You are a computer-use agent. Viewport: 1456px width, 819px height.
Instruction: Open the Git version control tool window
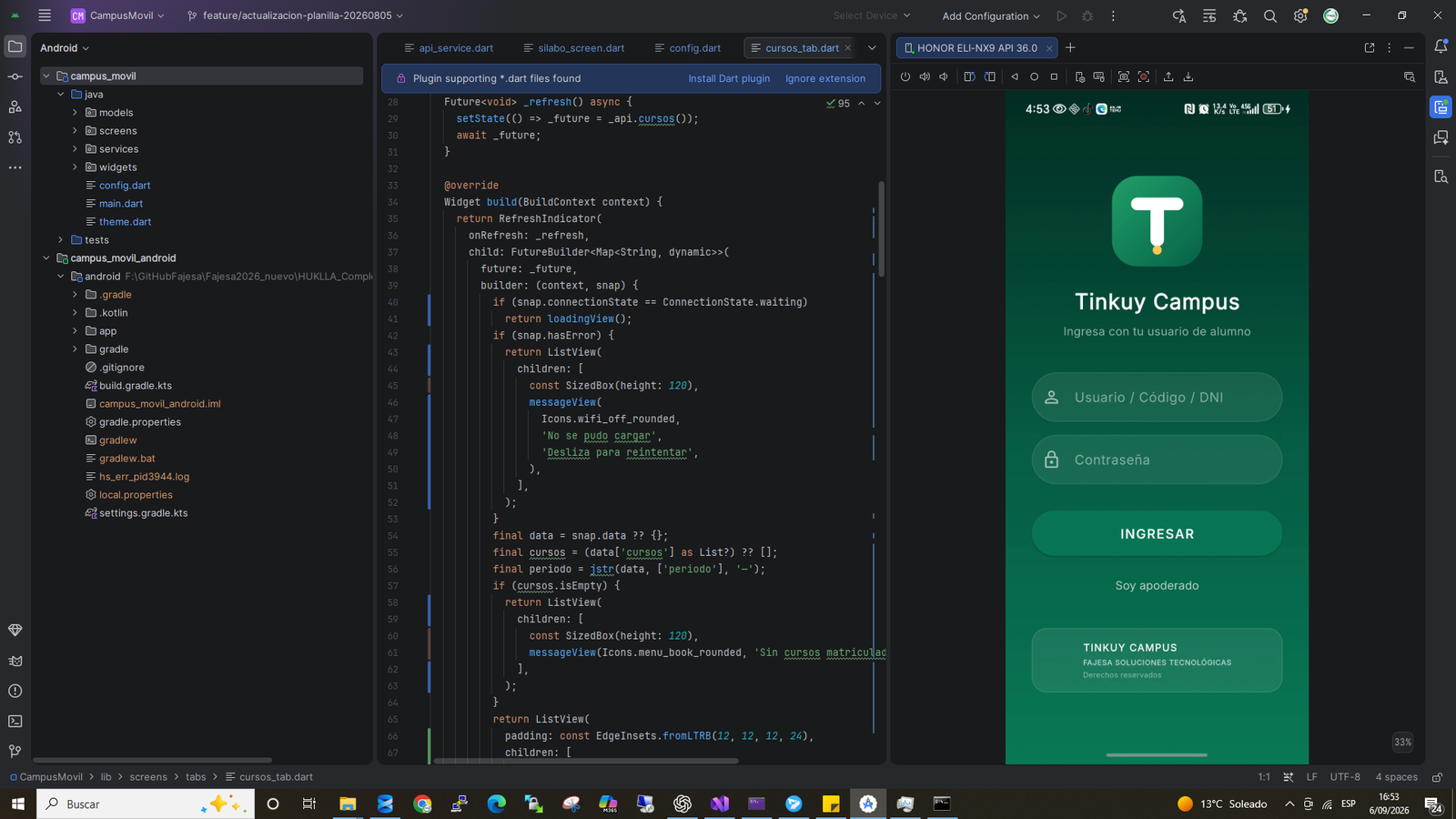(x=15, y=752)
